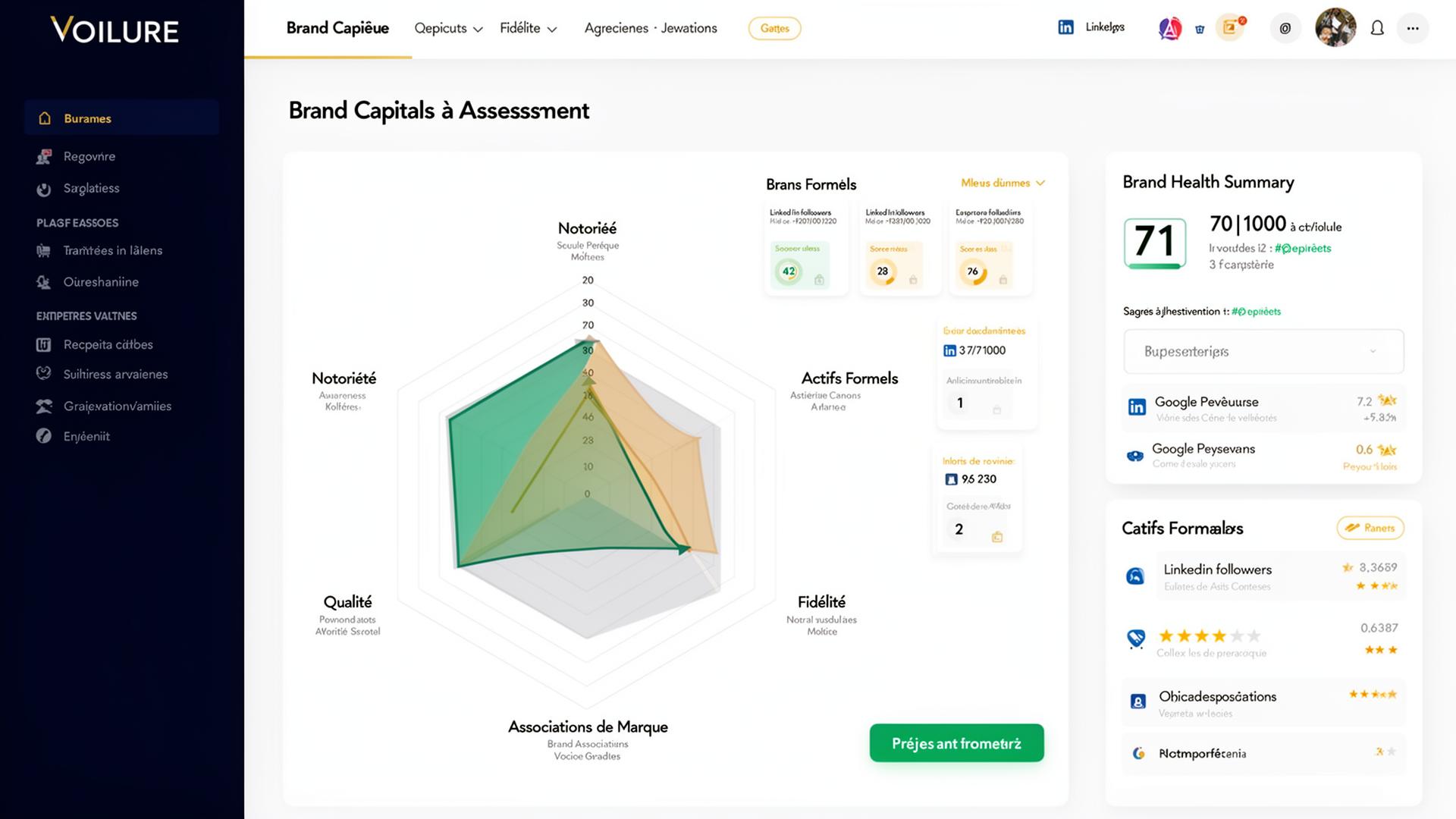Viewport: 1456px width, 819px height.
Task: Click the circular @ icon in header
Action: point(1285,28)
